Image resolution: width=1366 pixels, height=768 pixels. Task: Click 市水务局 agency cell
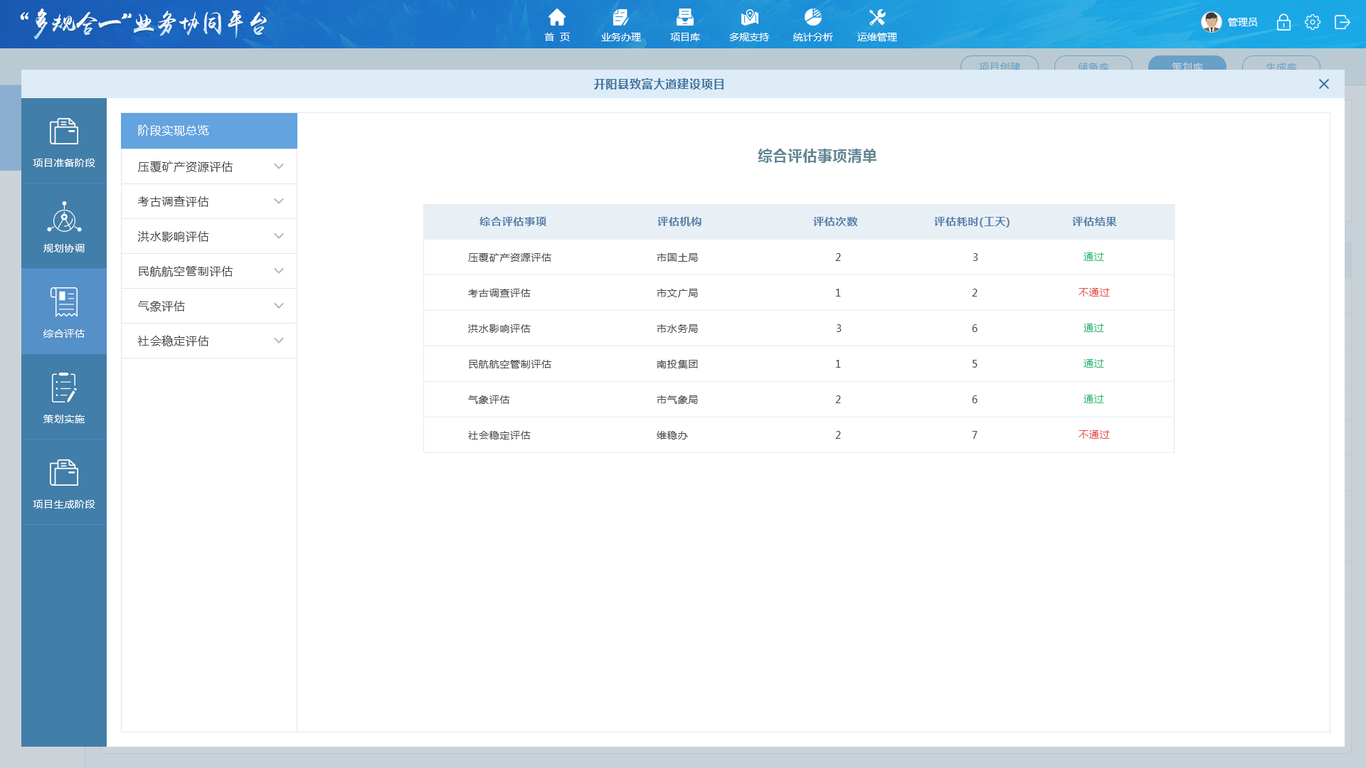coord(677,329)
